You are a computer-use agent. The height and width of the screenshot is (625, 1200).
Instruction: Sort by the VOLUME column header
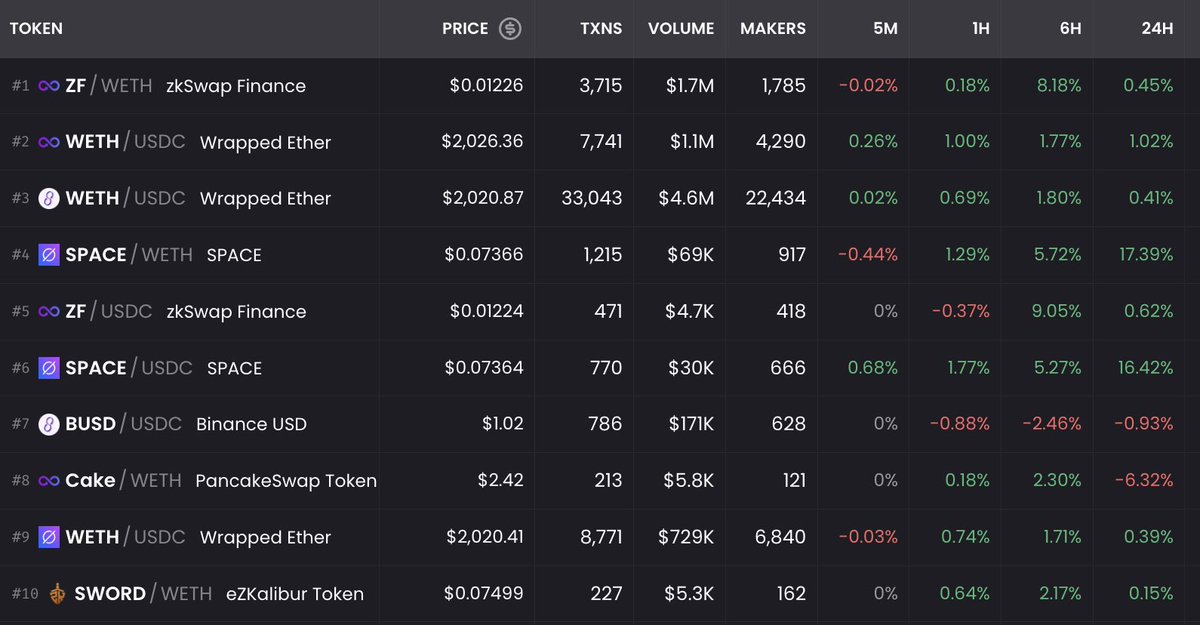pos(681,29)
